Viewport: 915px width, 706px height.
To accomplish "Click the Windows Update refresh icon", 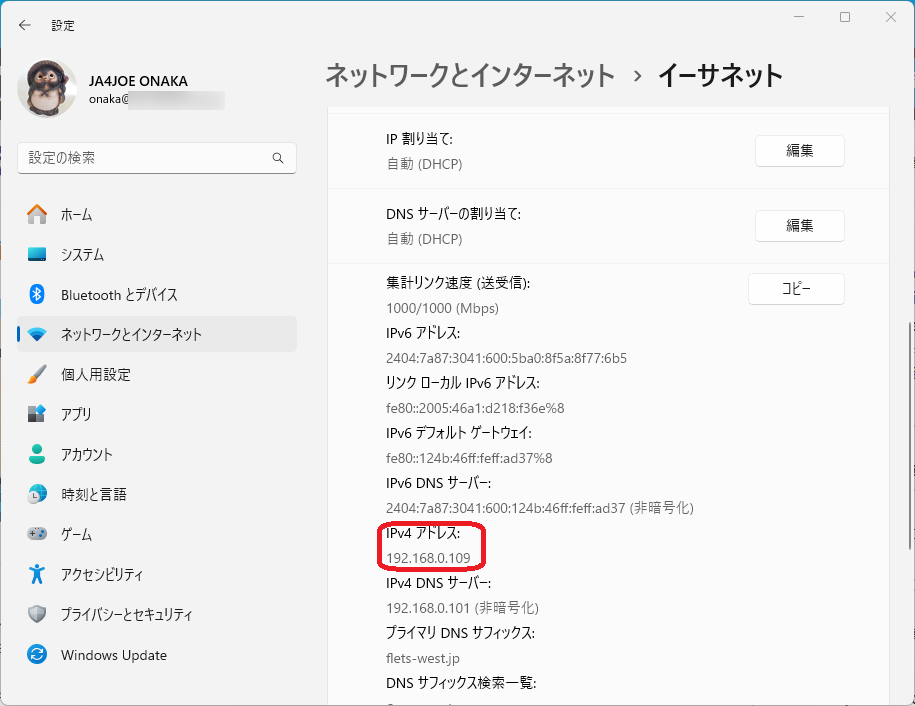I will (x=37, y=654).
